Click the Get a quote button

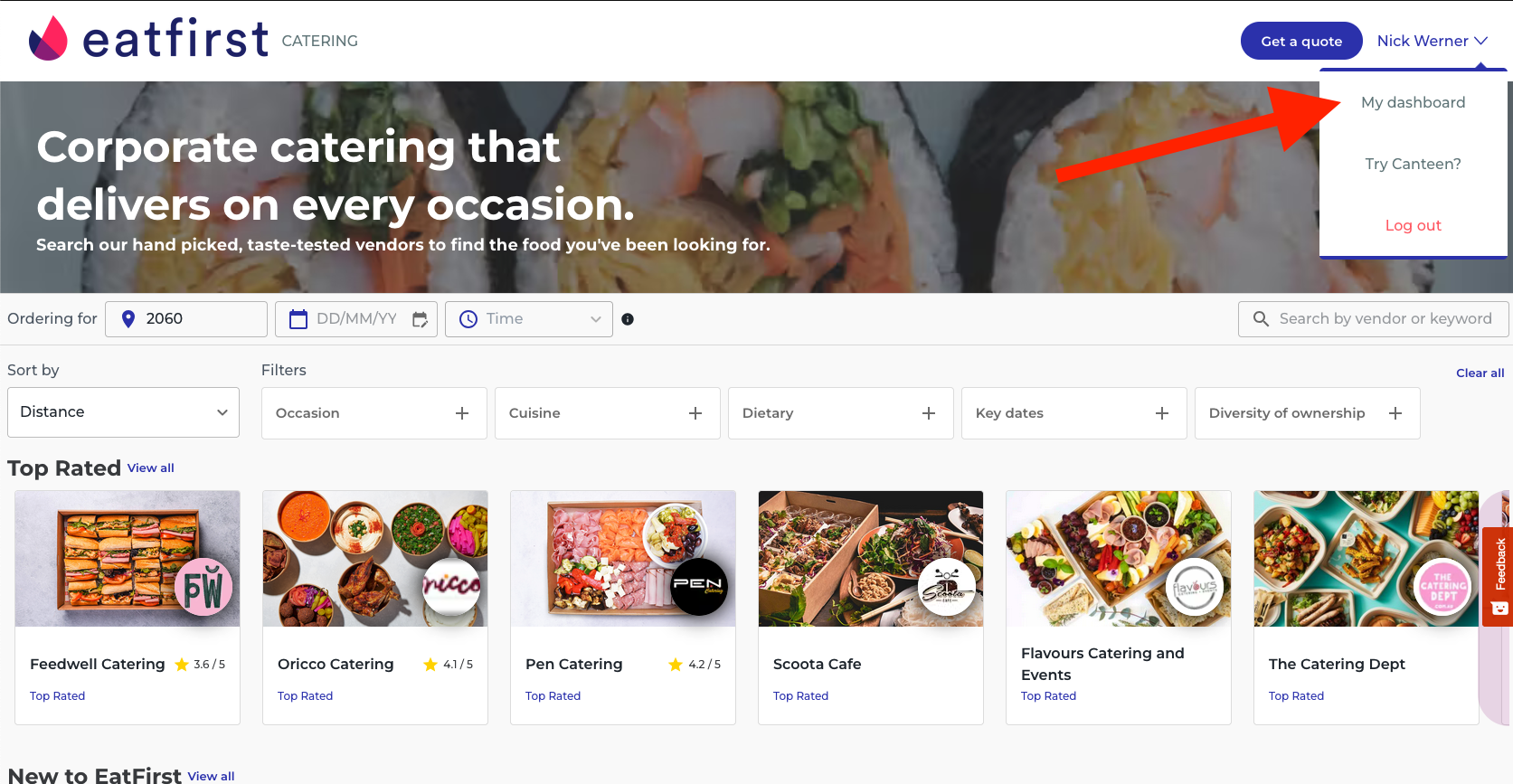coord(1301,41)
